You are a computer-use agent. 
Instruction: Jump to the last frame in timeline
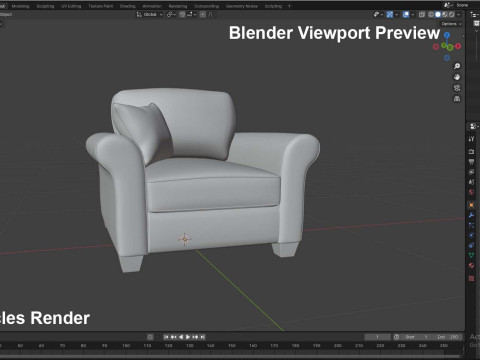(203, 337)
